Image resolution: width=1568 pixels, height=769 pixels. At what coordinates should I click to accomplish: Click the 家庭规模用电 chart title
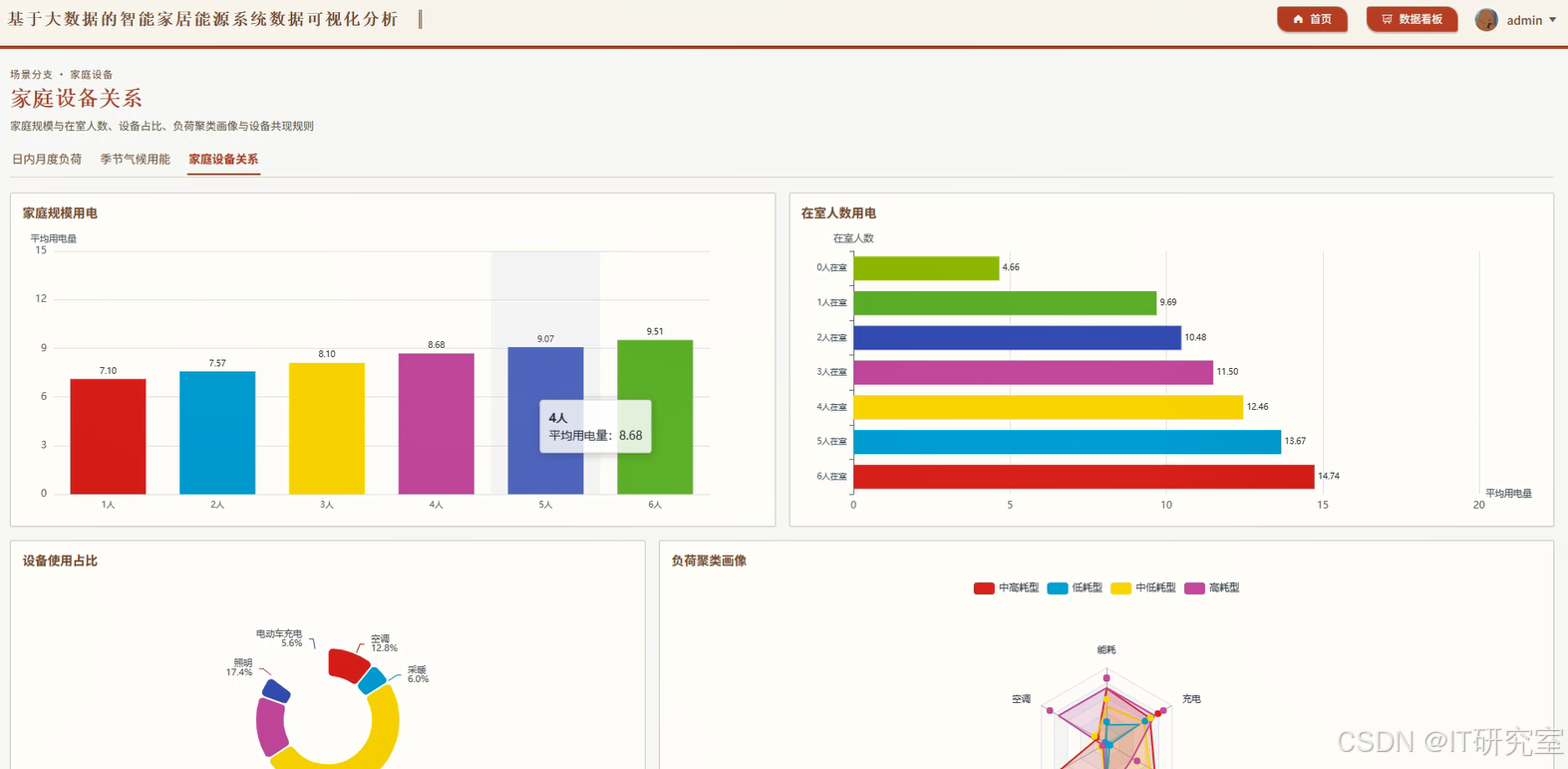click(x=60, y=213)
